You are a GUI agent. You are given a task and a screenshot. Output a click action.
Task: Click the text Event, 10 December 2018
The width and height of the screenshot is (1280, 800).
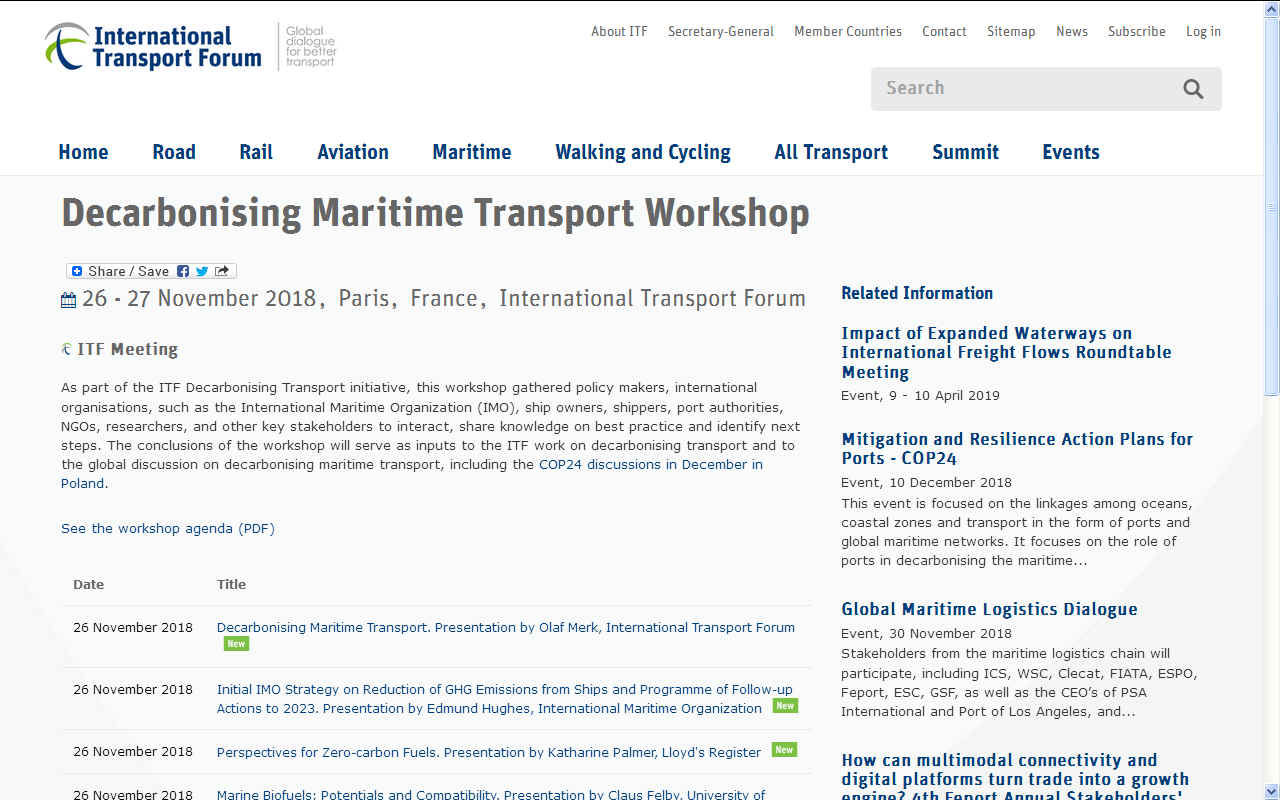click(926, 482)
